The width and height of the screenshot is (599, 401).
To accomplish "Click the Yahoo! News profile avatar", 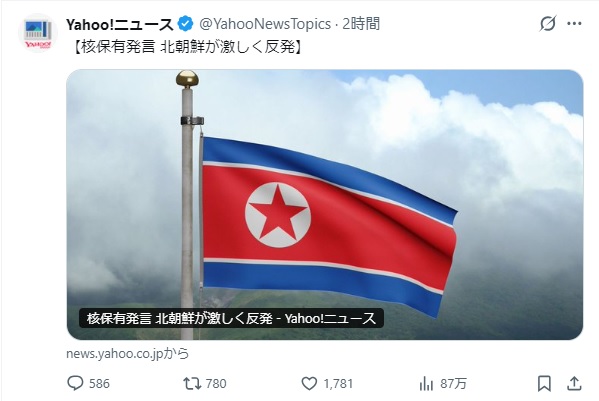I will pyautogui.click(x=38, y=33).
